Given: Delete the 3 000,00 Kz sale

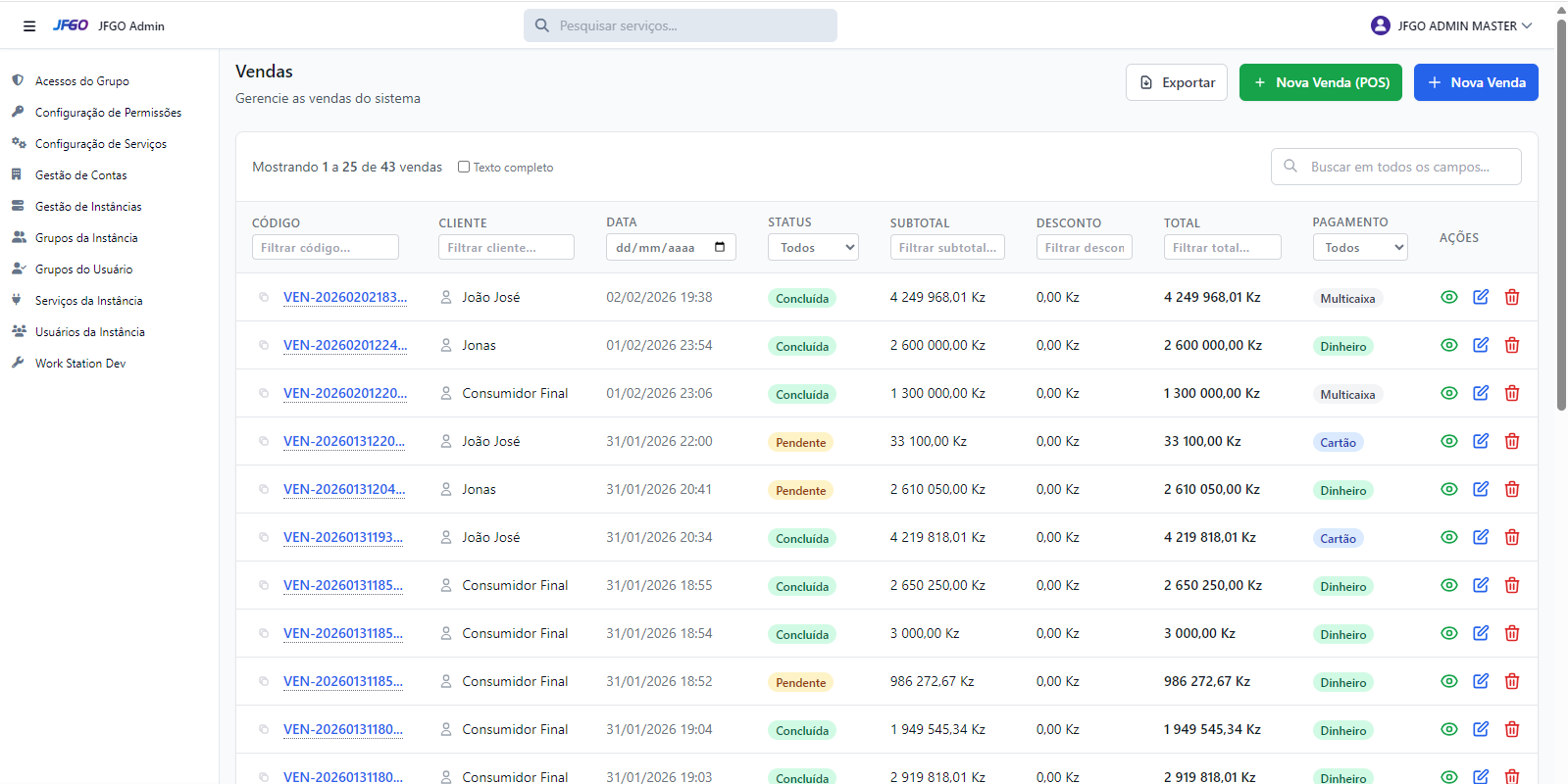Looking at the screenshot, I should tap(1512, 633).
